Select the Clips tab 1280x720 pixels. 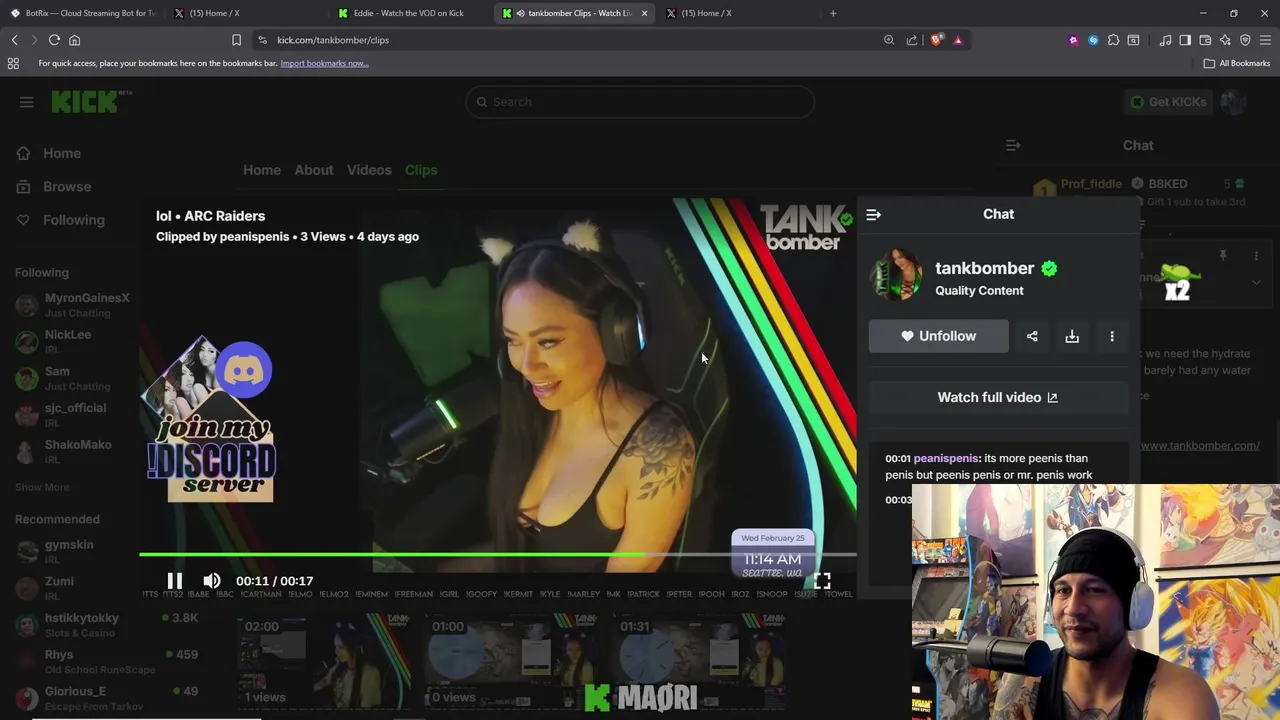[x=421, y=170]
